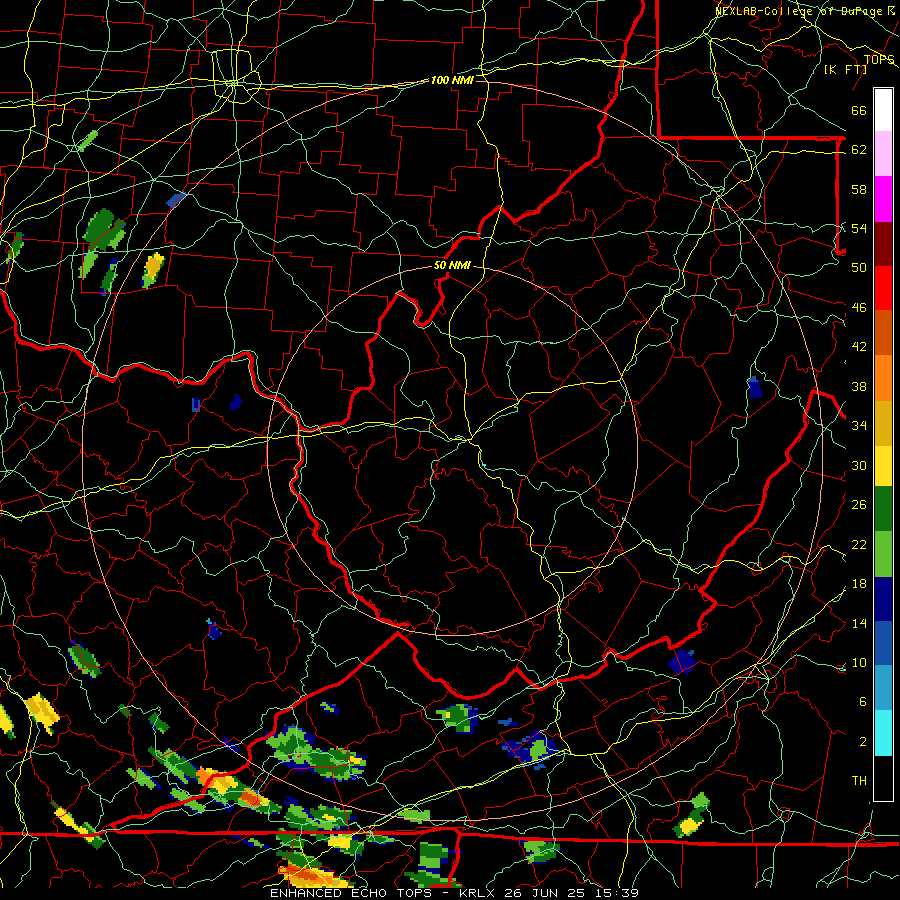Pick the dark green legend swatch

pyautogui.click(x=883, y=509)
